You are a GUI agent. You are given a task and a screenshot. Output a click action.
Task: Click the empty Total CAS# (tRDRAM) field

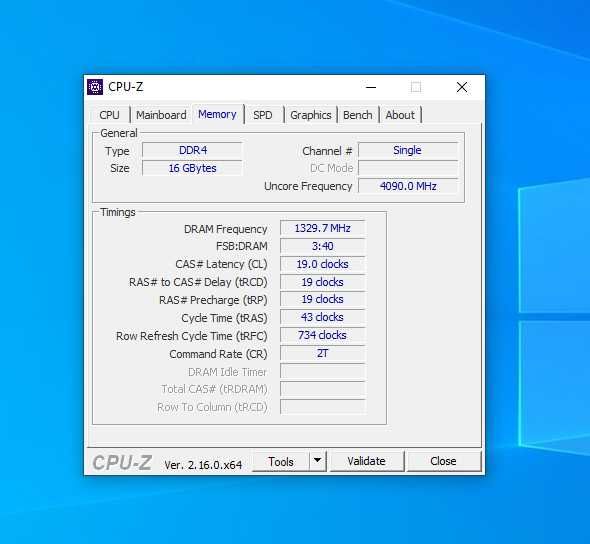coord(322,389)
